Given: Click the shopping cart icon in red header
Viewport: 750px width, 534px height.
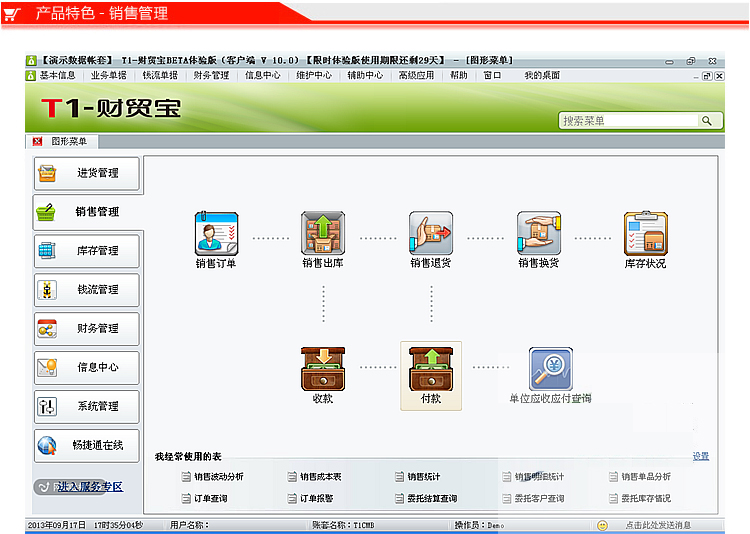Looking at the screenshot, I should pyautogui.click(x=12, y=13).
